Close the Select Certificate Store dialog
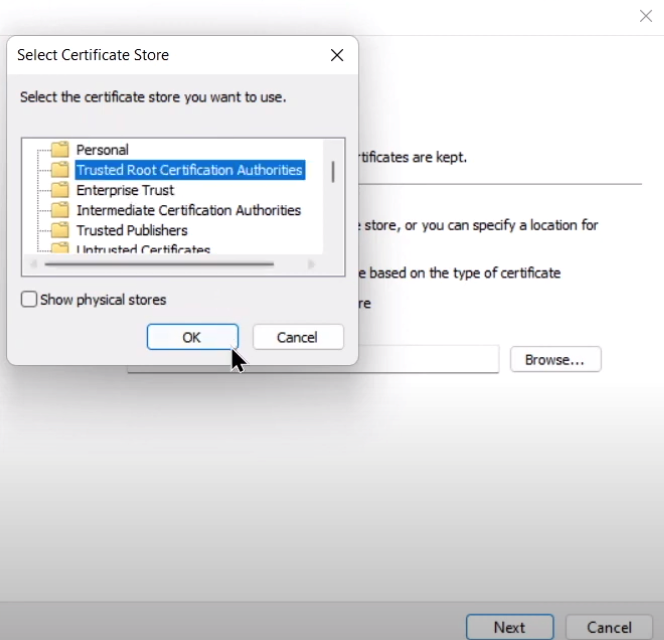The width and height of the screenshot is (664, 640). (337, 55)
